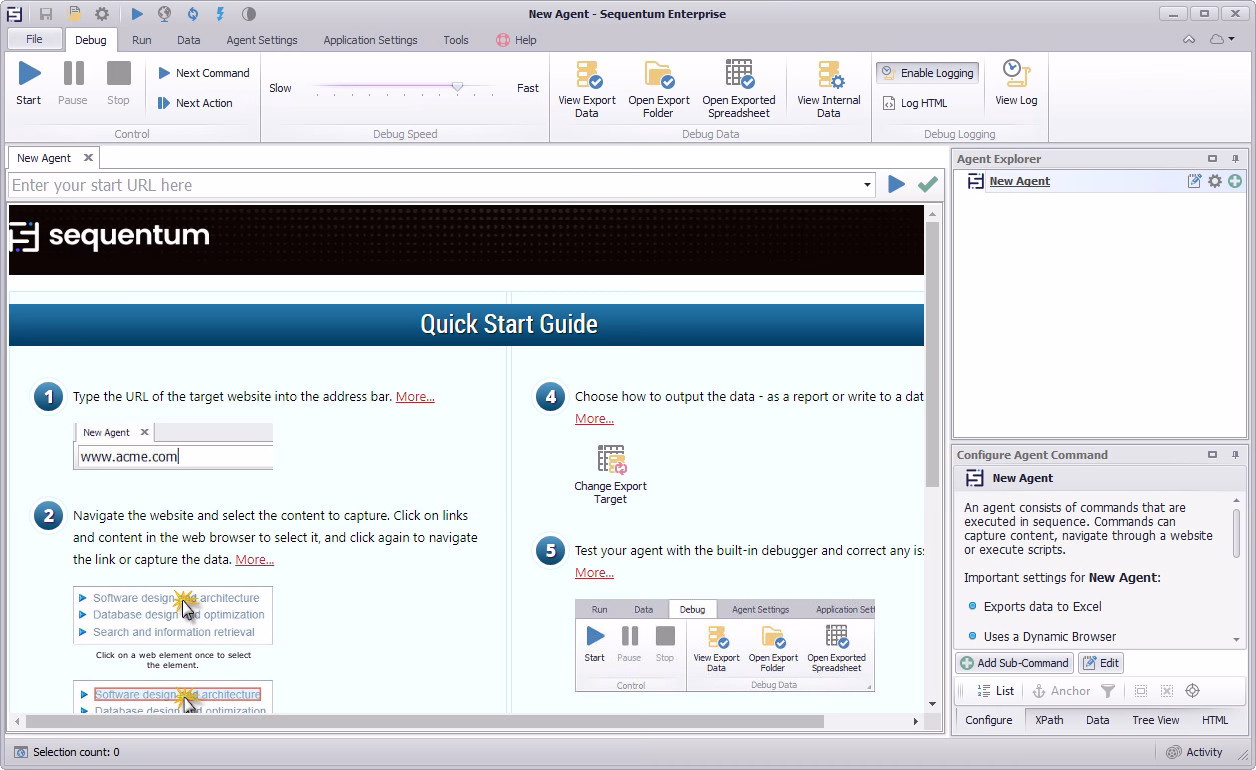Open settings gear in the title bar toolbar
1256x770 pixels.
pyautogui.click(x=102, y=14)
